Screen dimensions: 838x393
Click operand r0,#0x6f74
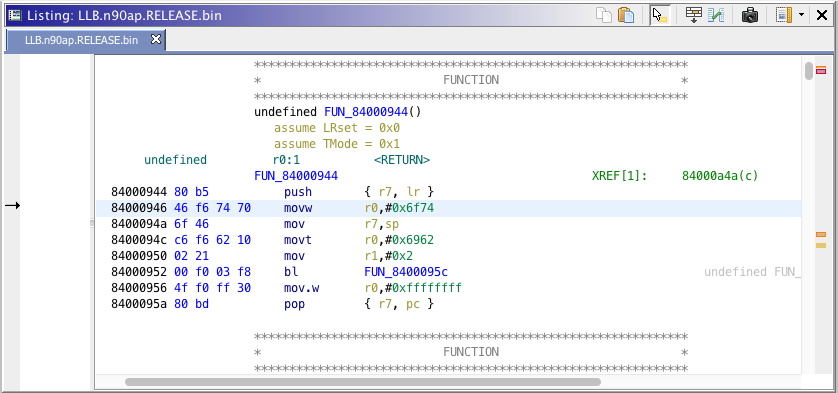[x=399, y=208]
